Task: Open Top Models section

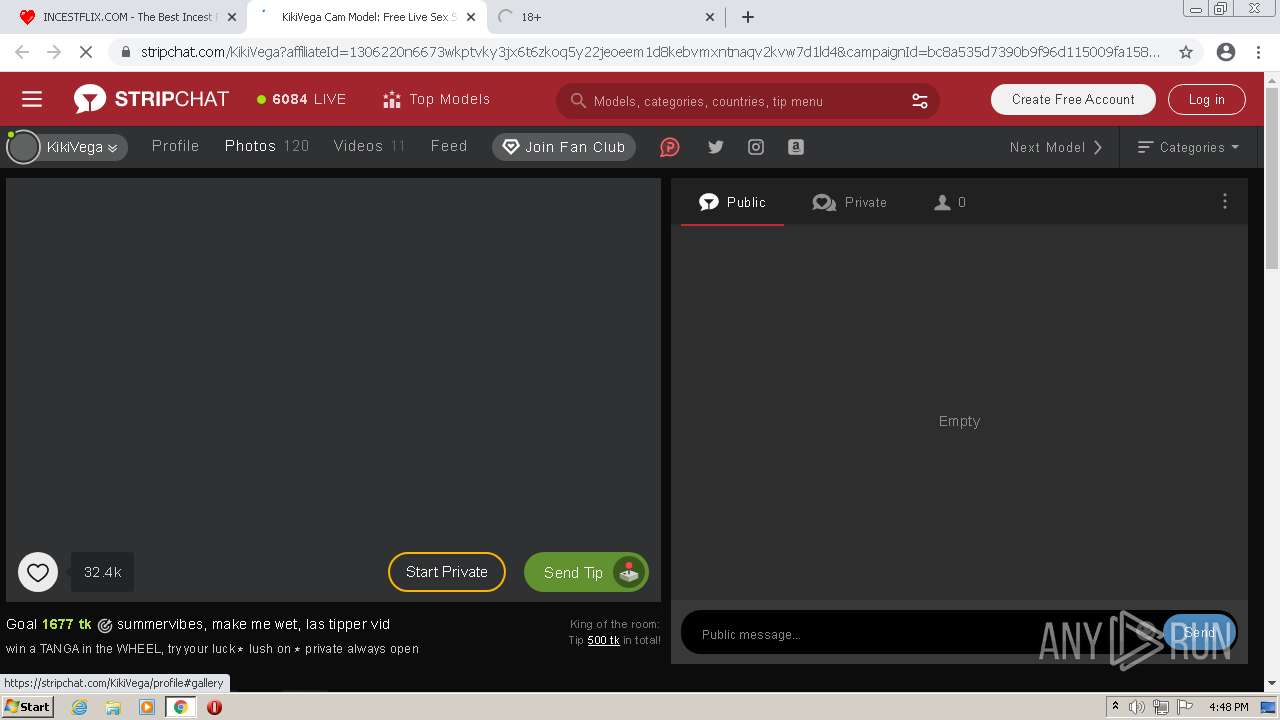Action: [436, 99]
